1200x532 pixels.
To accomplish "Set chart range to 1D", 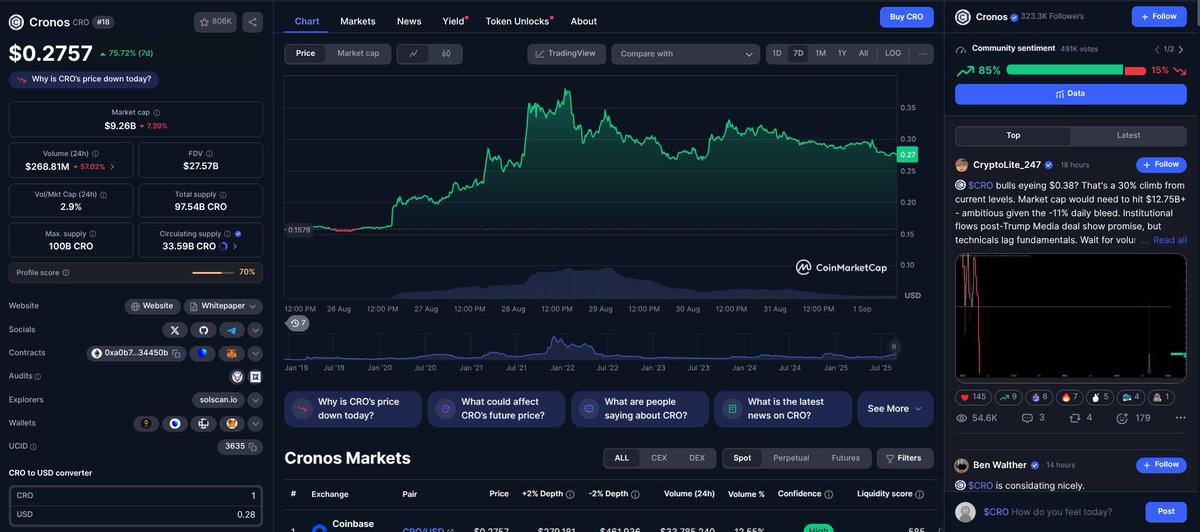I will coord(777,54).
